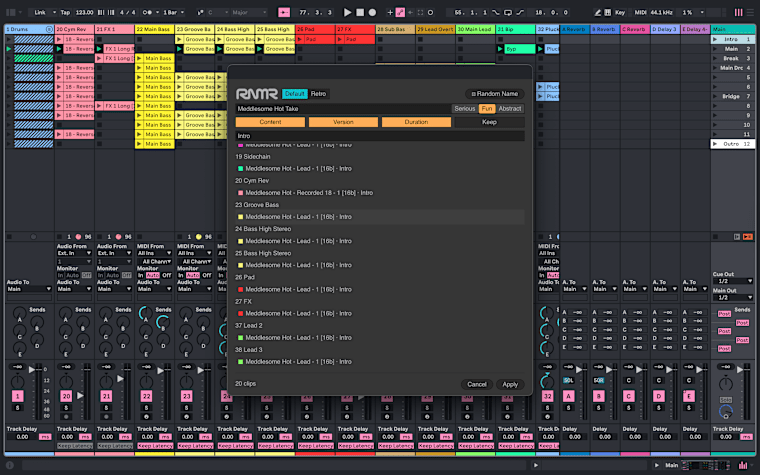
Task: Launch the Bridge scene
Action: click(x=715, y=96)
